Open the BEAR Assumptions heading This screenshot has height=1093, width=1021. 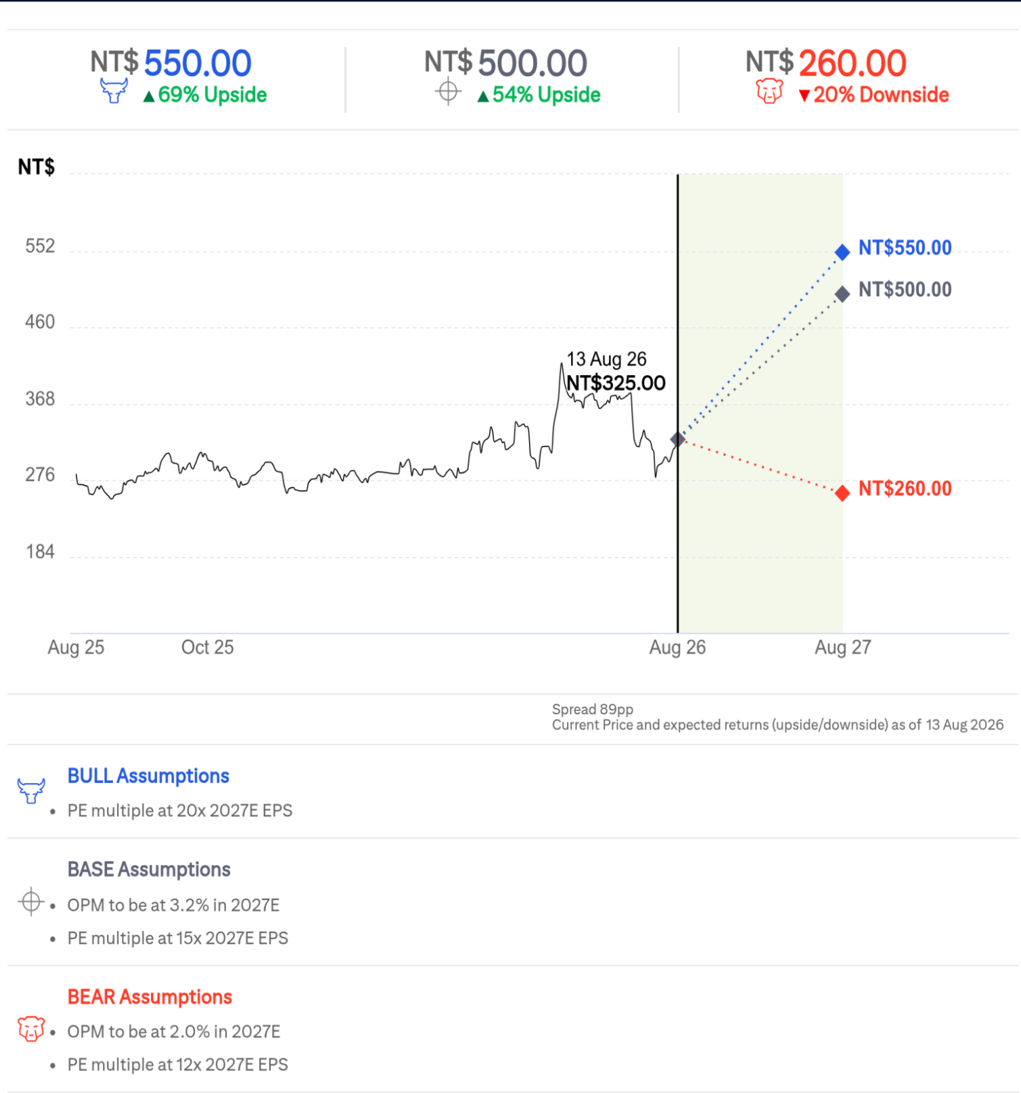click(150, 997)
